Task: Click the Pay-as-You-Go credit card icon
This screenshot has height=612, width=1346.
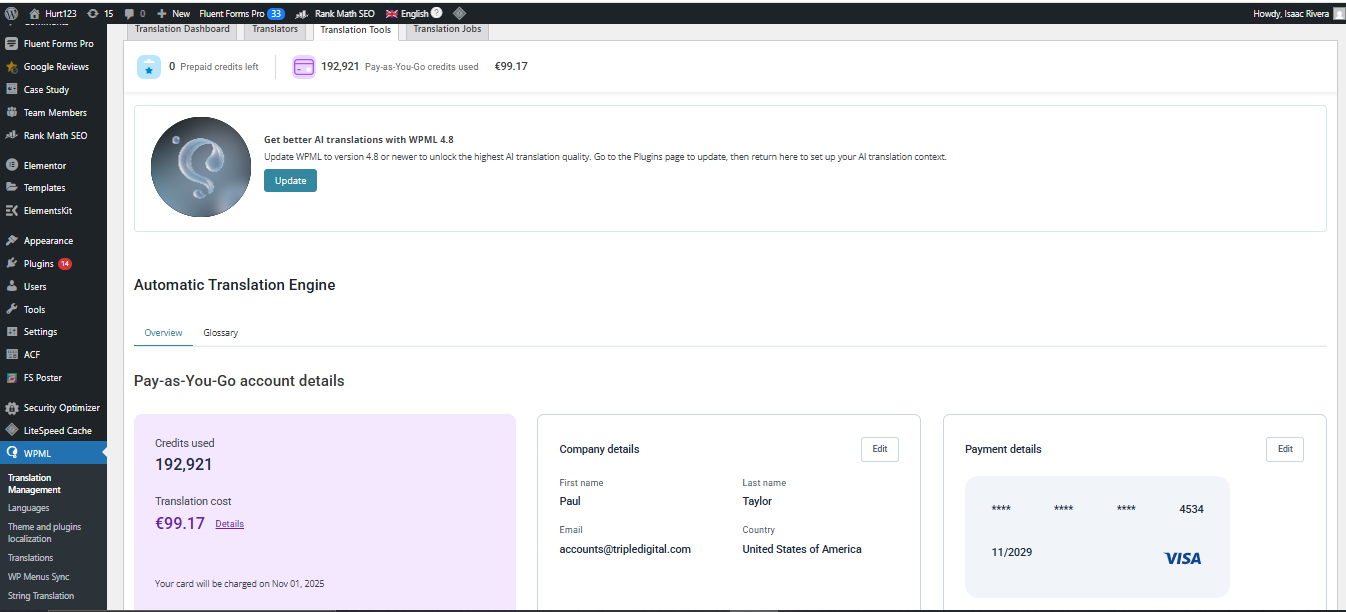Action: (304, 67)
